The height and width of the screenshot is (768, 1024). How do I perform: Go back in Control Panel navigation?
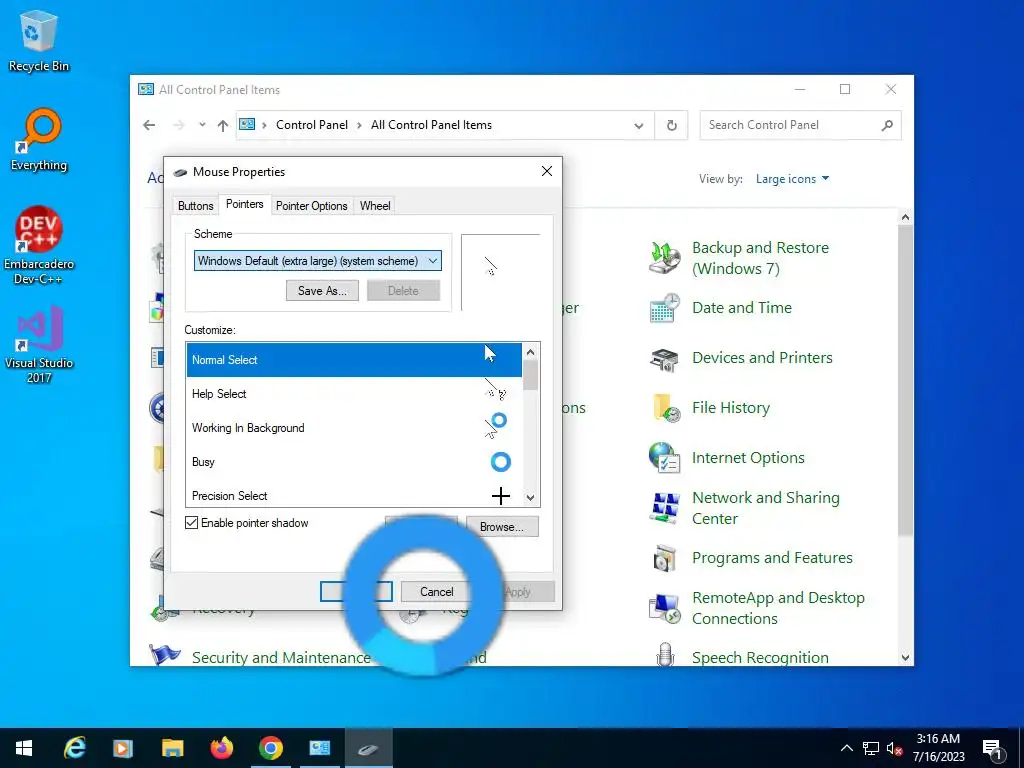149,125
